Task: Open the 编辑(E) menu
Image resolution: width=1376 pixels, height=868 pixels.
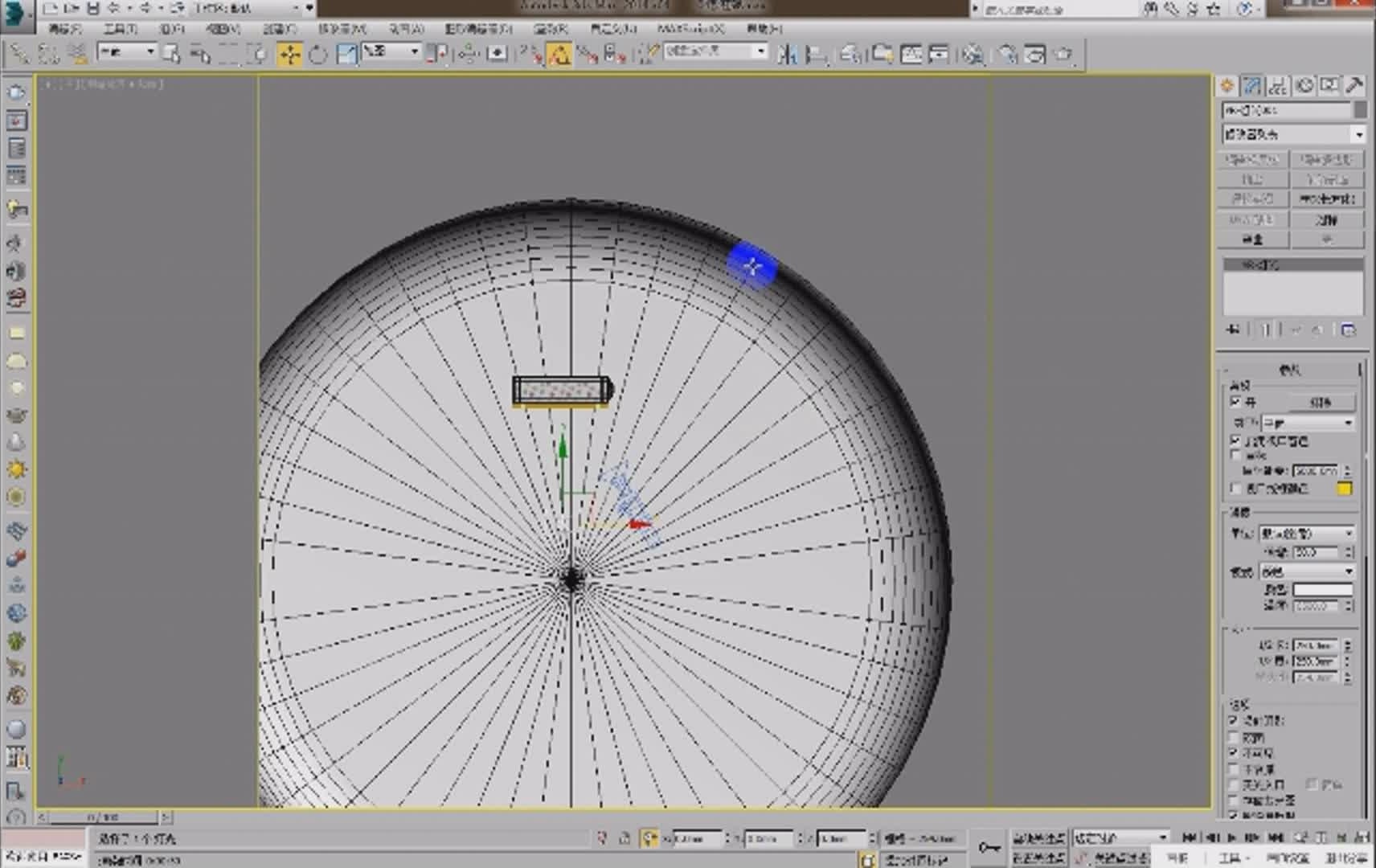Action: (x=65, y=29)
